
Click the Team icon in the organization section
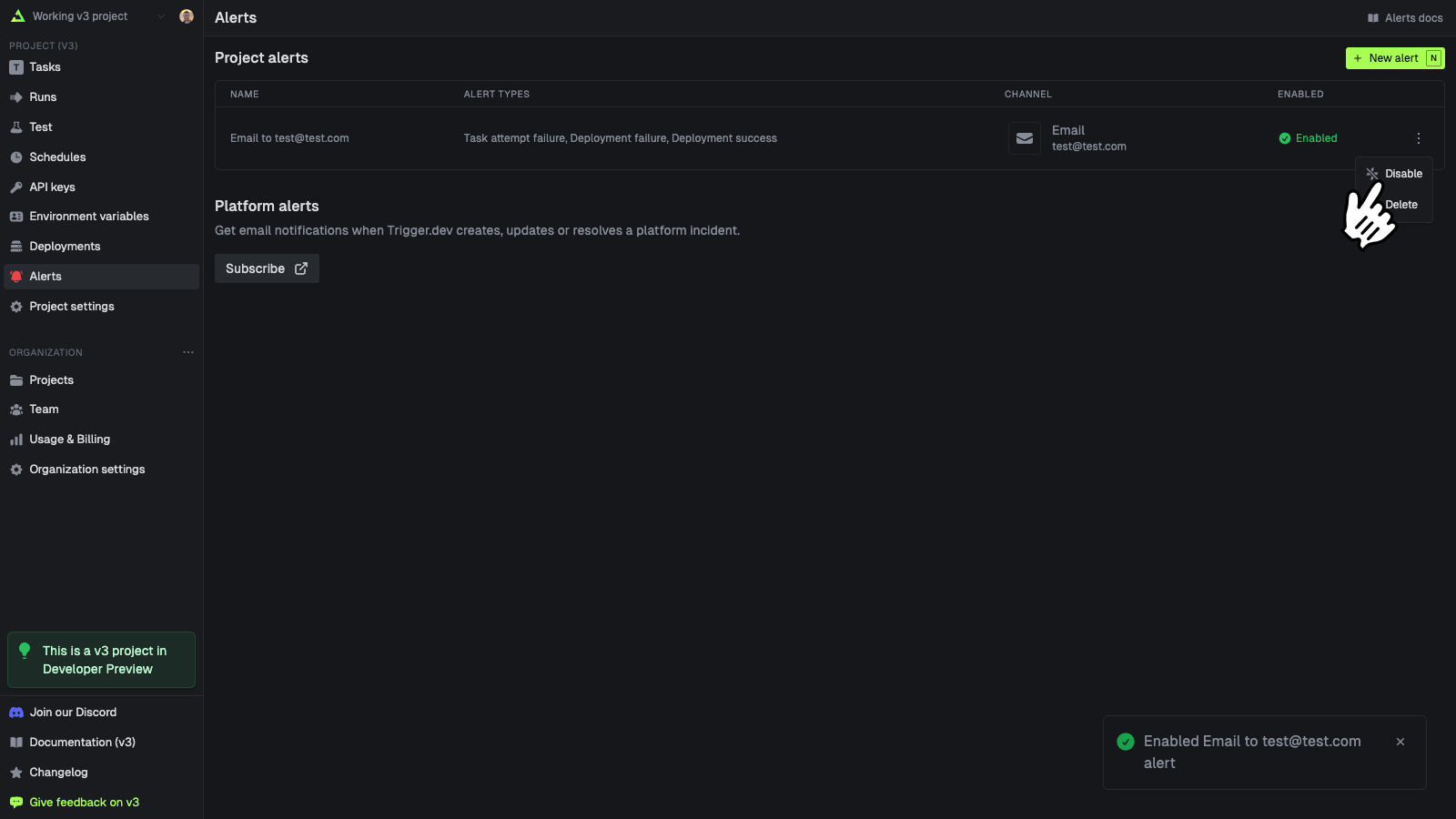point(16,409)
